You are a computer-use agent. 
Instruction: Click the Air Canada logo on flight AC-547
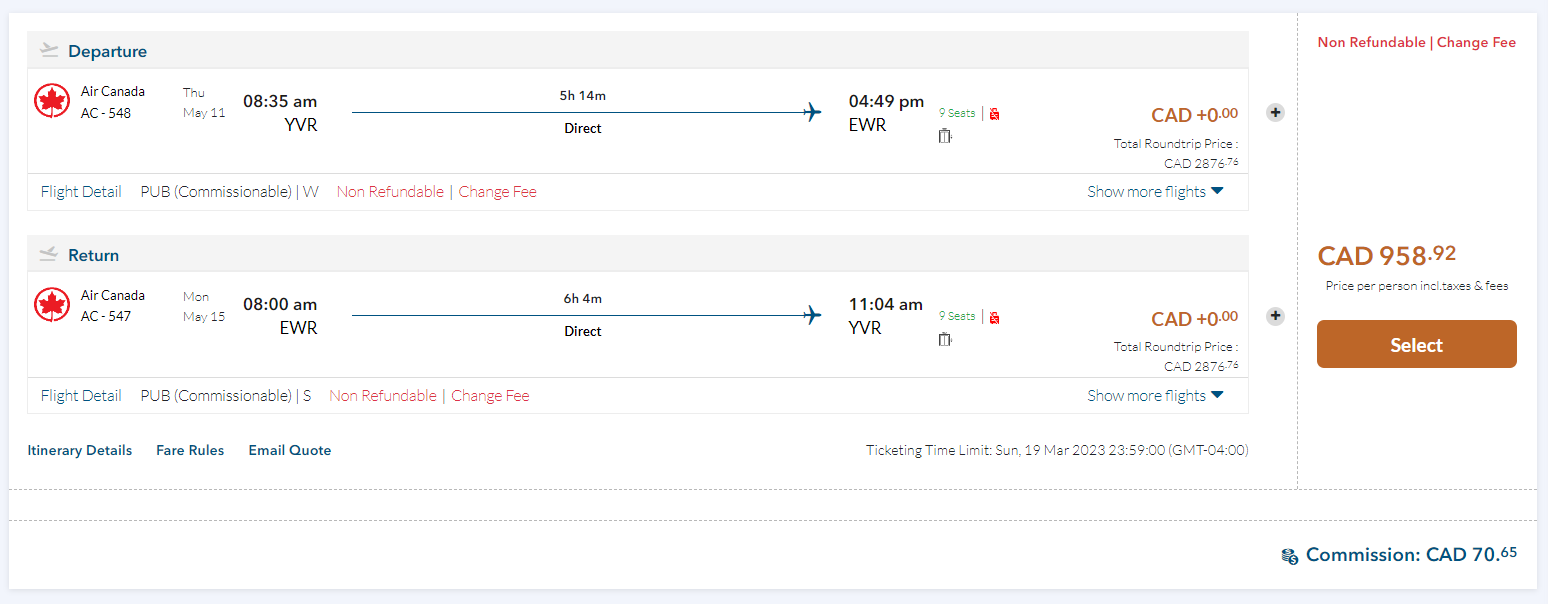(x=52, y=305)
